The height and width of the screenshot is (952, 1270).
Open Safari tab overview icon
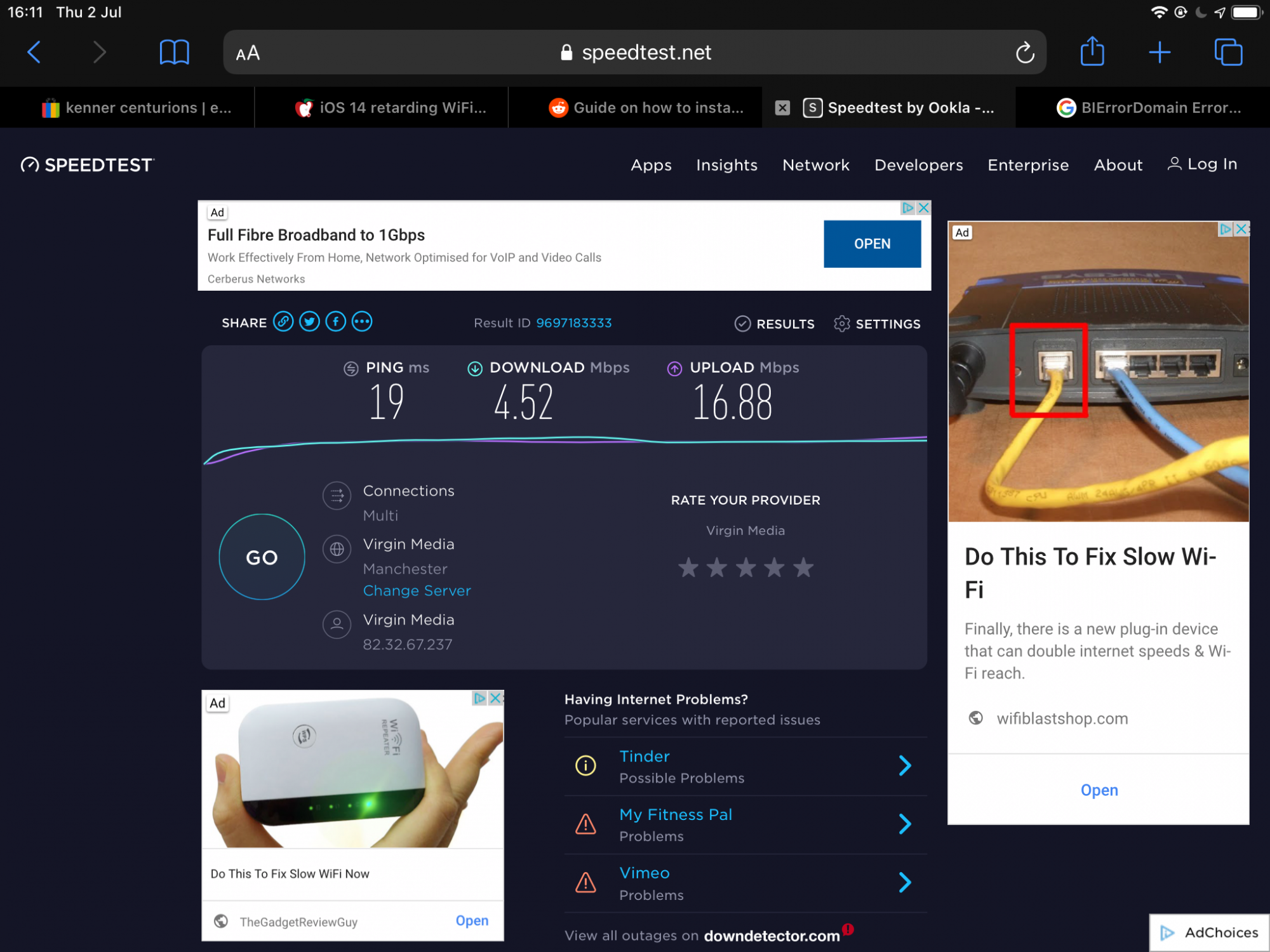1228,52
